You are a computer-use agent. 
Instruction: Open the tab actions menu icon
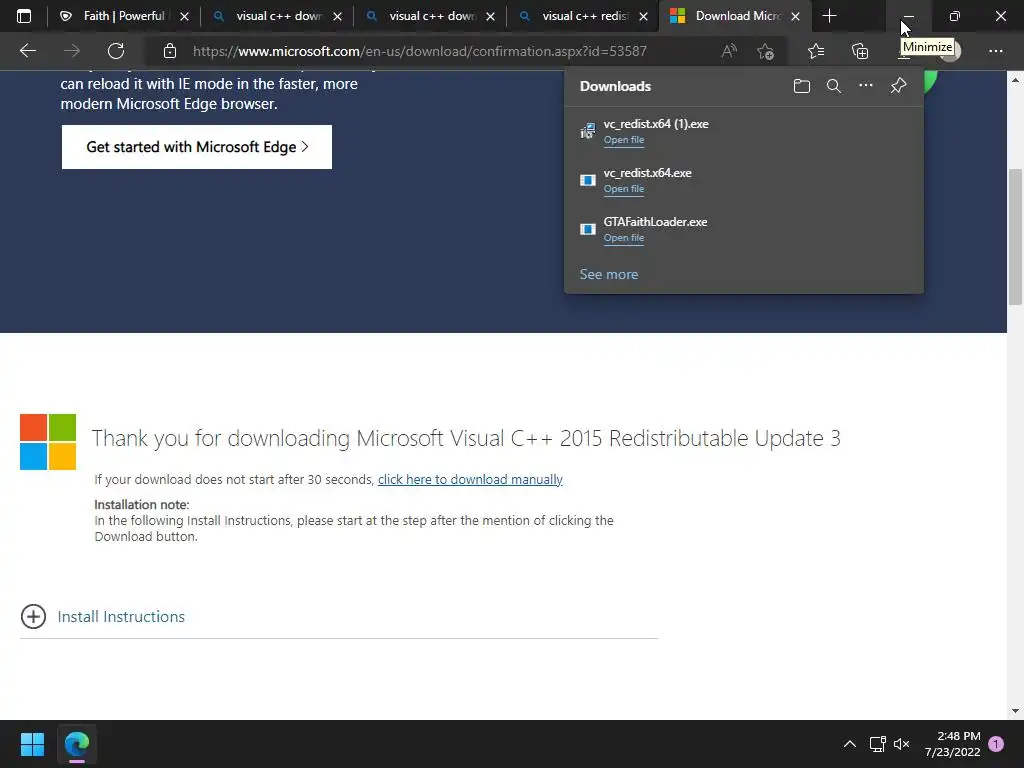24,16
